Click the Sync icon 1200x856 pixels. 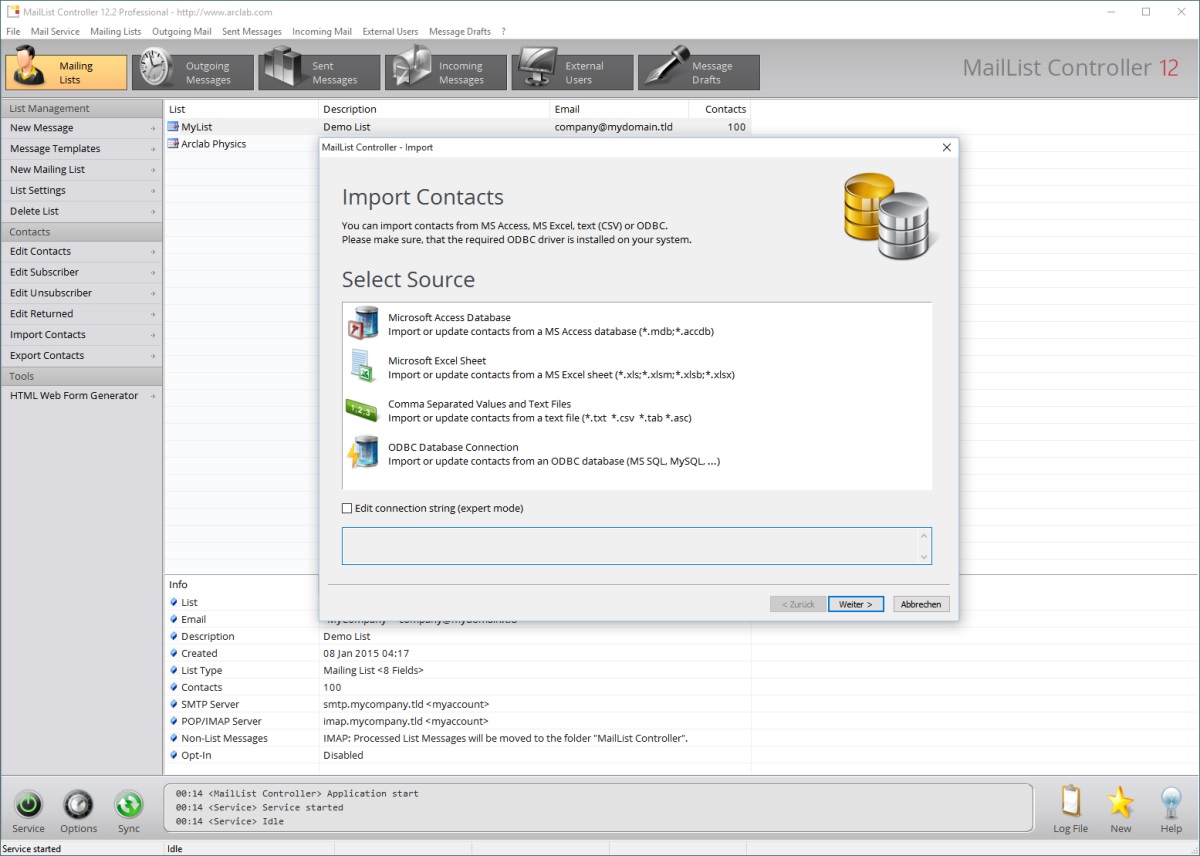pyautogui.click(x=128, y=805)
